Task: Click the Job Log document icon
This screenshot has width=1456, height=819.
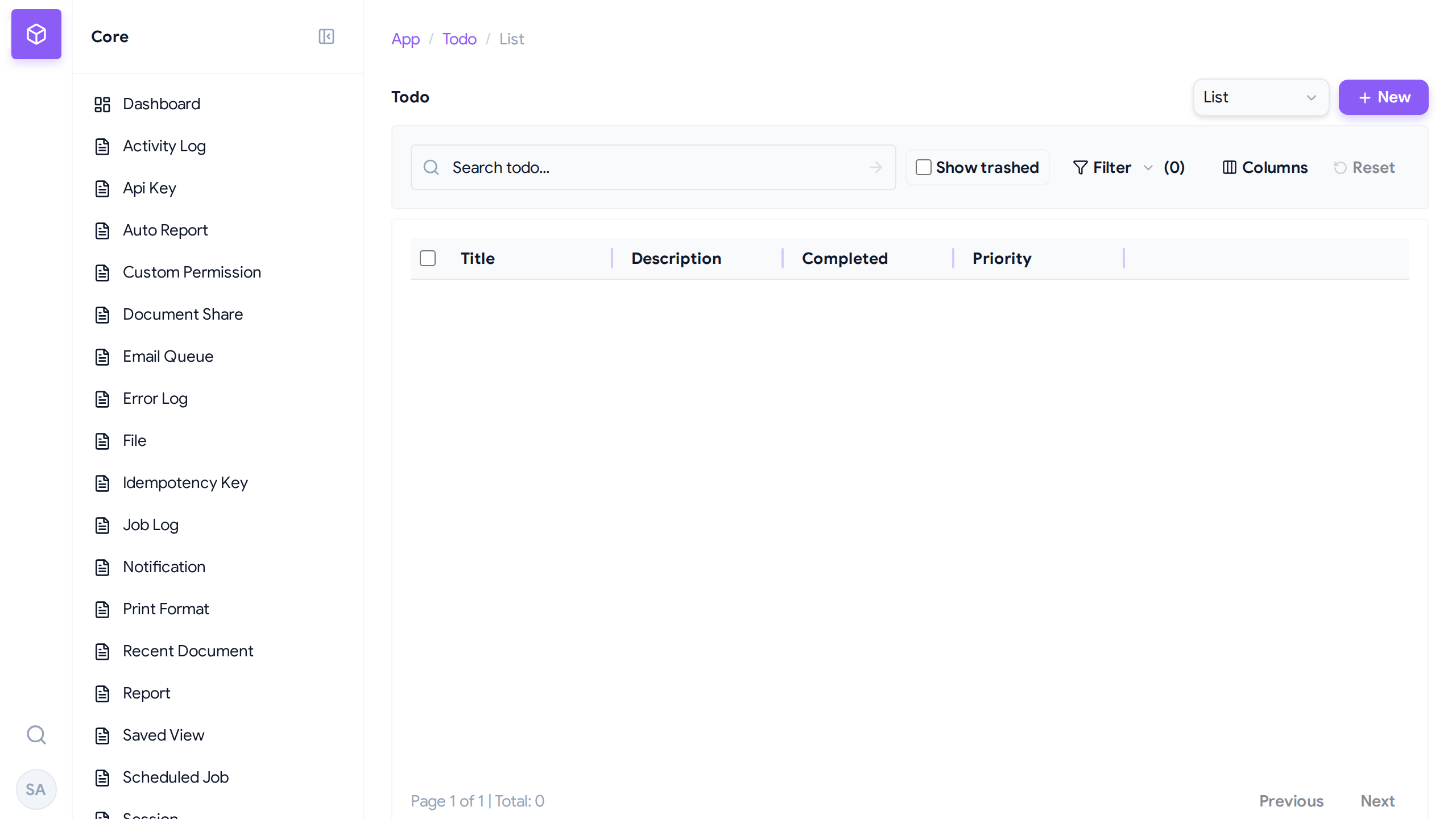Action: click(102, 525)
